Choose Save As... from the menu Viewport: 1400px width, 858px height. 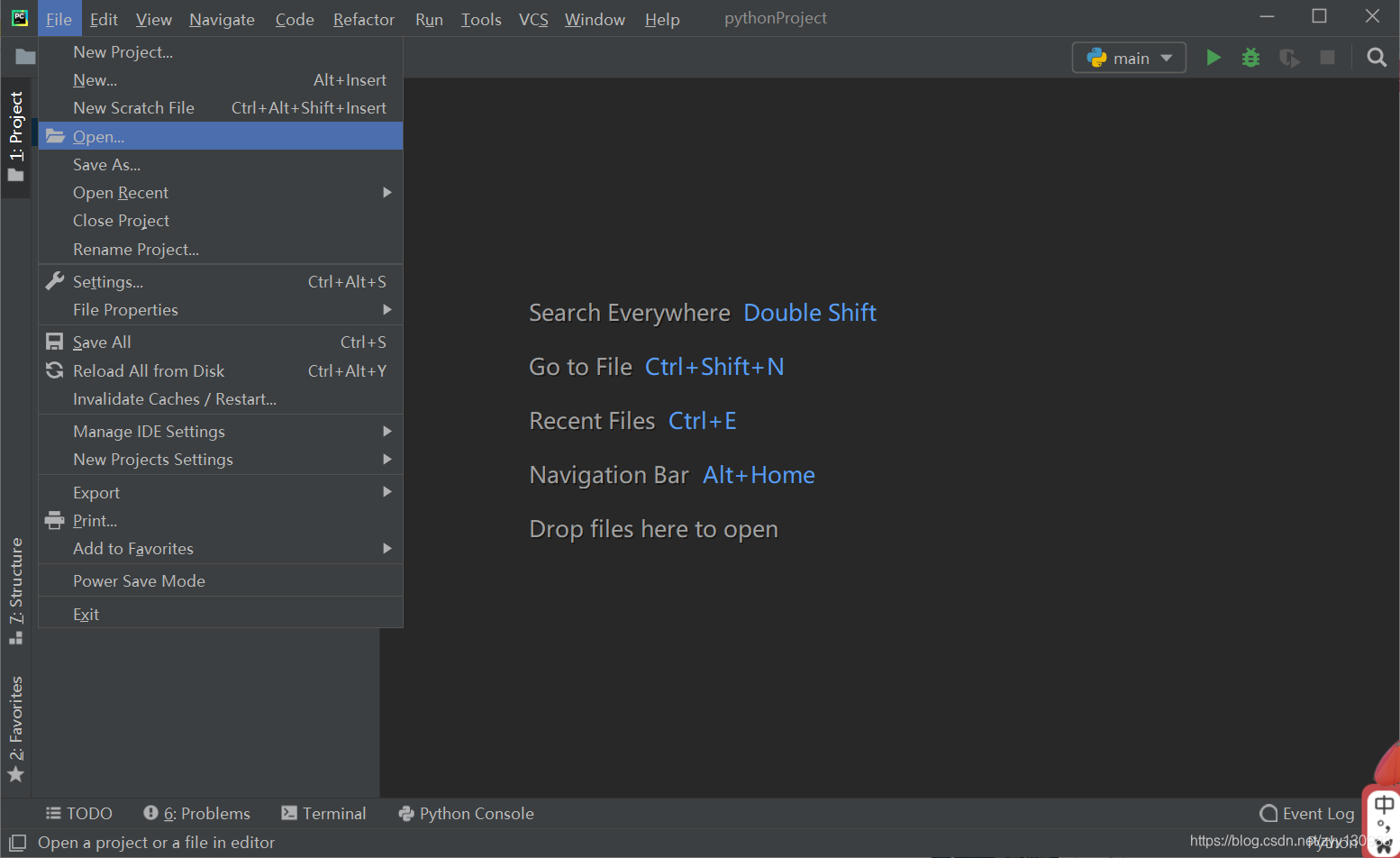(x=221, y=164)
